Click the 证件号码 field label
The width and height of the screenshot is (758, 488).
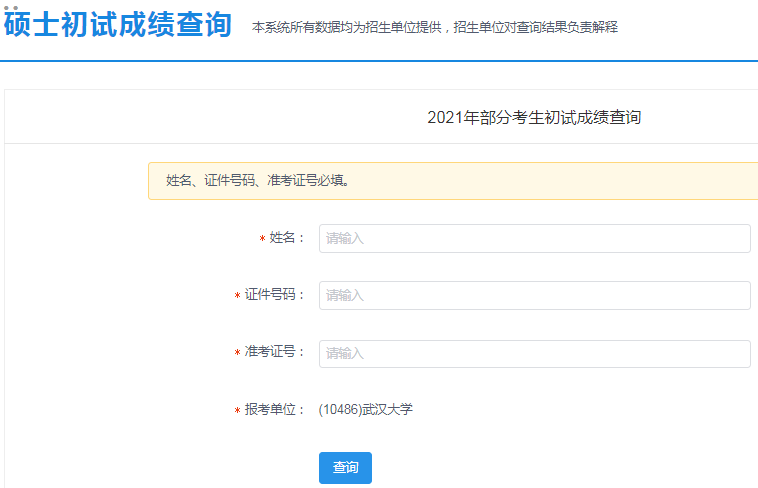click(x=275, y=295)
